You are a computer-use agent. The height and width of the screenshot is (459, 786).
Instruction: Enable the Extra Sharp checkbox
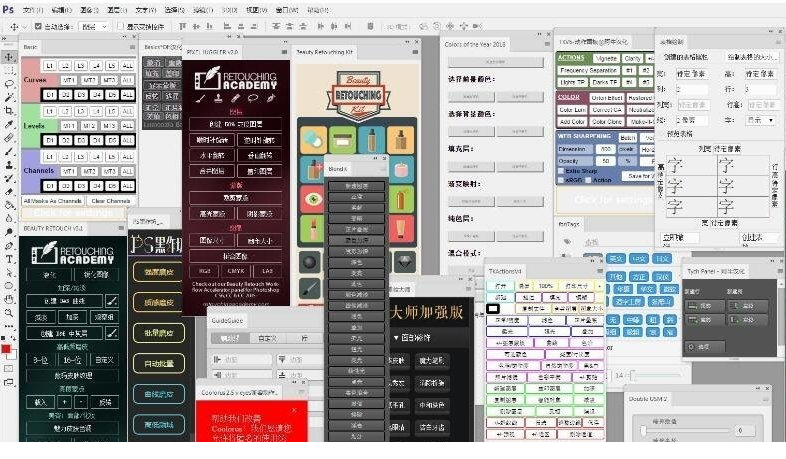[x=561, y=171]
